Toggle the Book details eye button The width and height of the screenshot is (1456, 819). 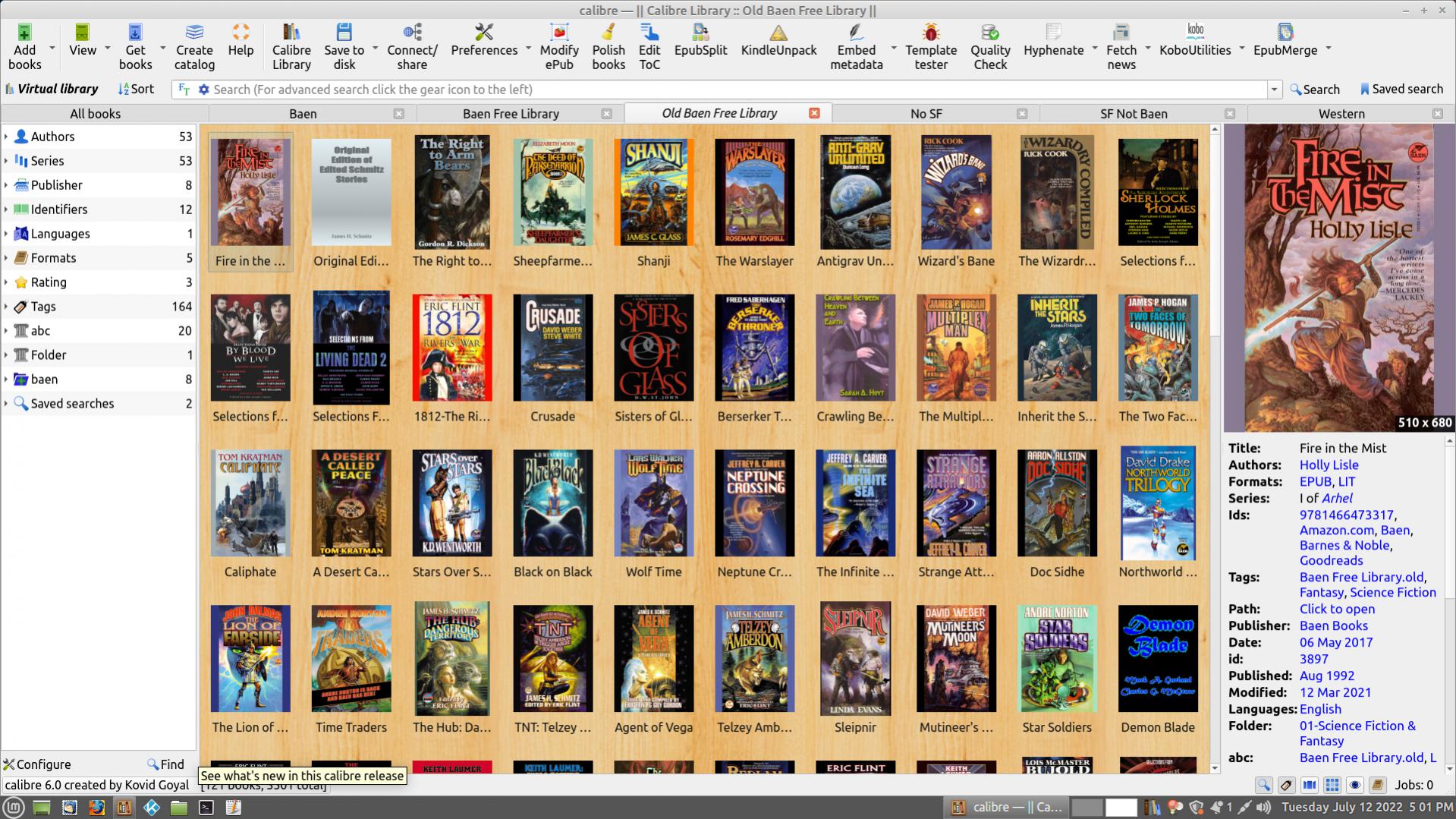1354,785
